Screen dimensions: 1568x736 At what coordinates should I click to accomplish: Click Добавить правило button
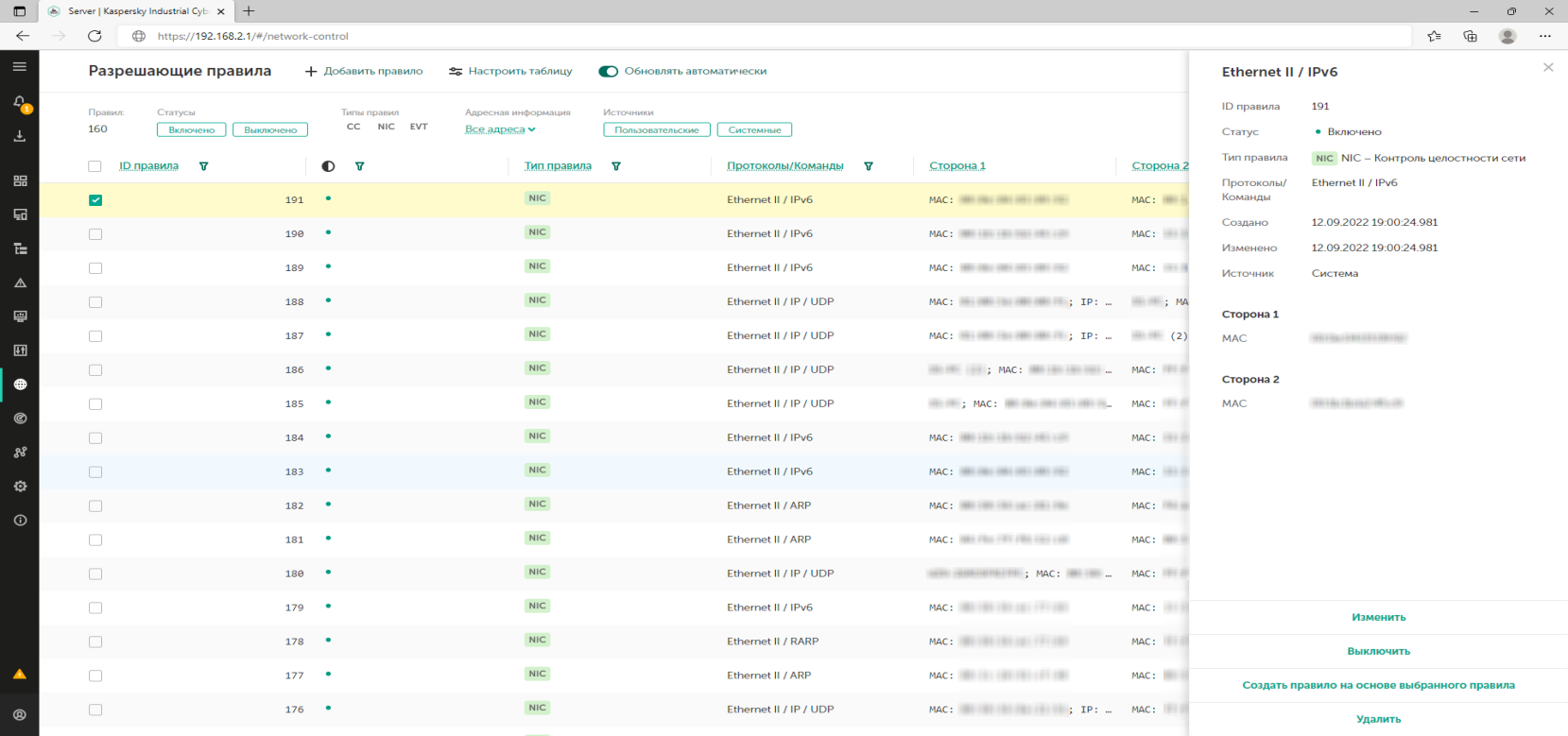[364, 72]
